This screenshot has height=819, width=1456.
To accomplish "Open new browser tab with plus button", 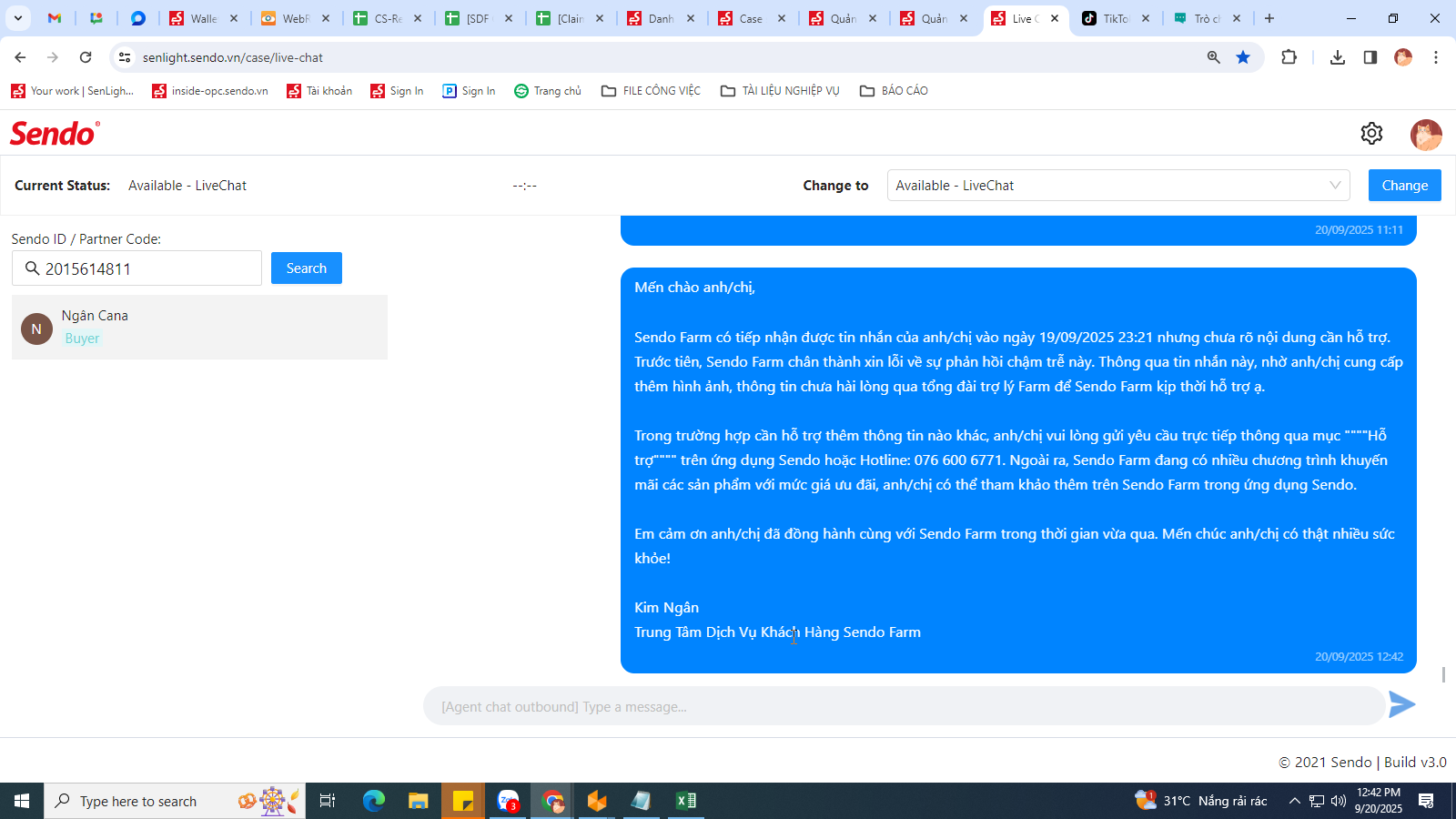I will click(1269, 18).
